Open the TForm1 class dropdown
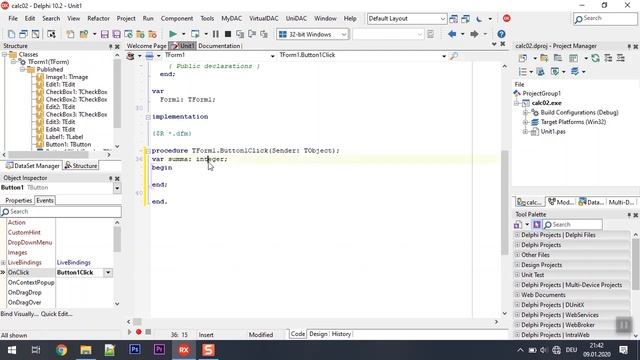This screenshot has height=360, width=640. pos(272,56)
